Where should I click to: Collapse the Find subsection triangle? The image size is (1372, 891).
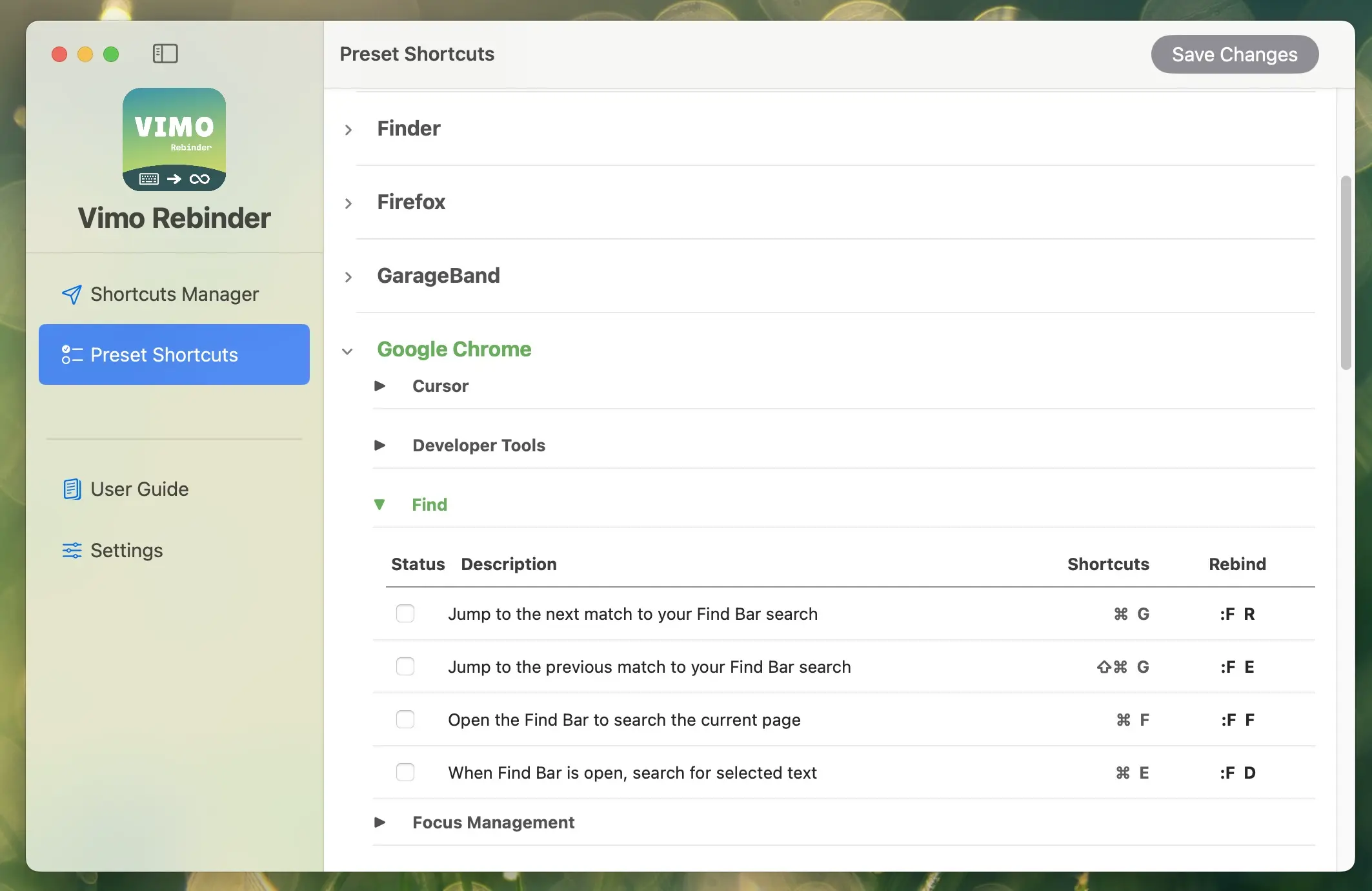tap(379, 504)
